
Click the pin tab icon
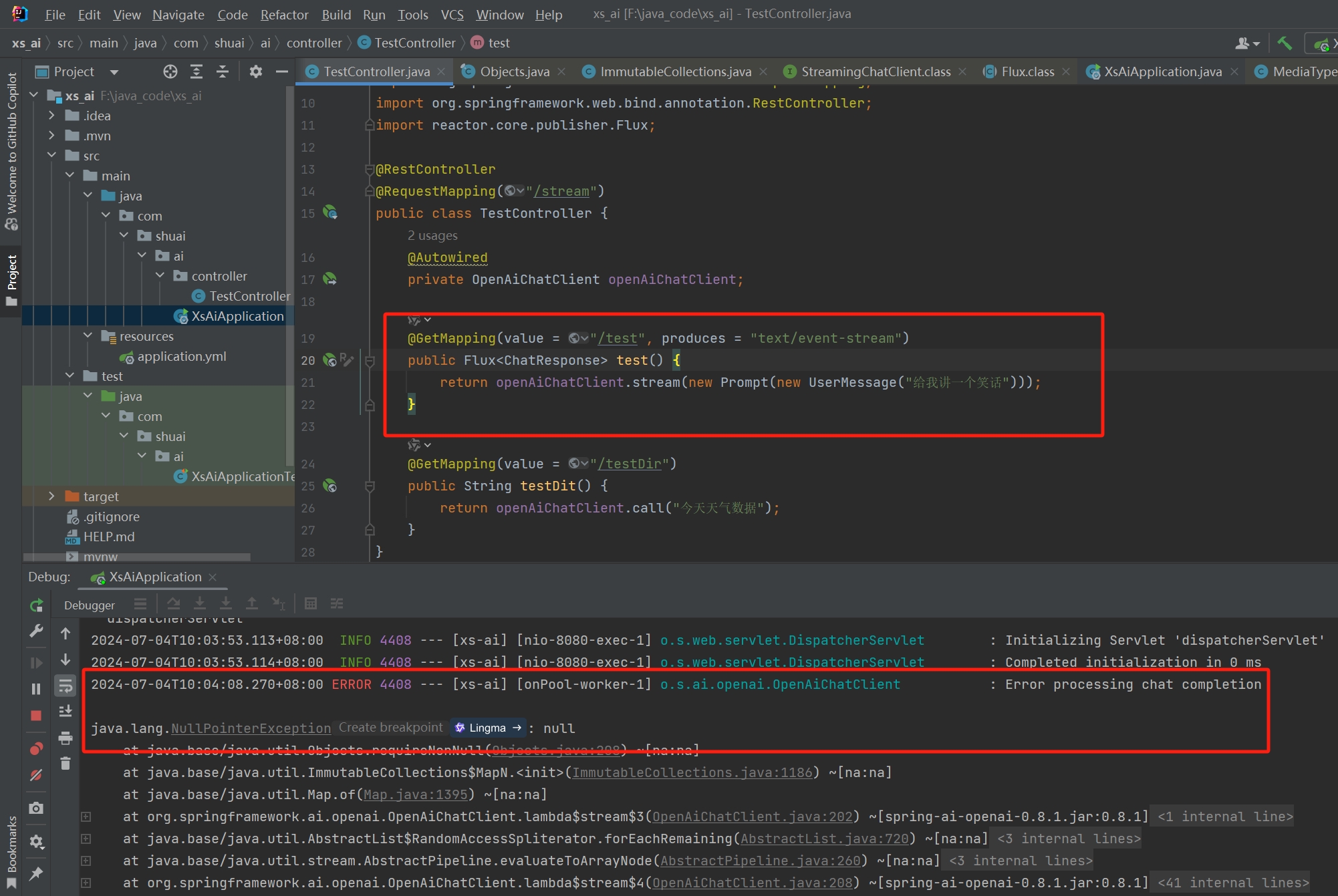[x=37, y=873]
